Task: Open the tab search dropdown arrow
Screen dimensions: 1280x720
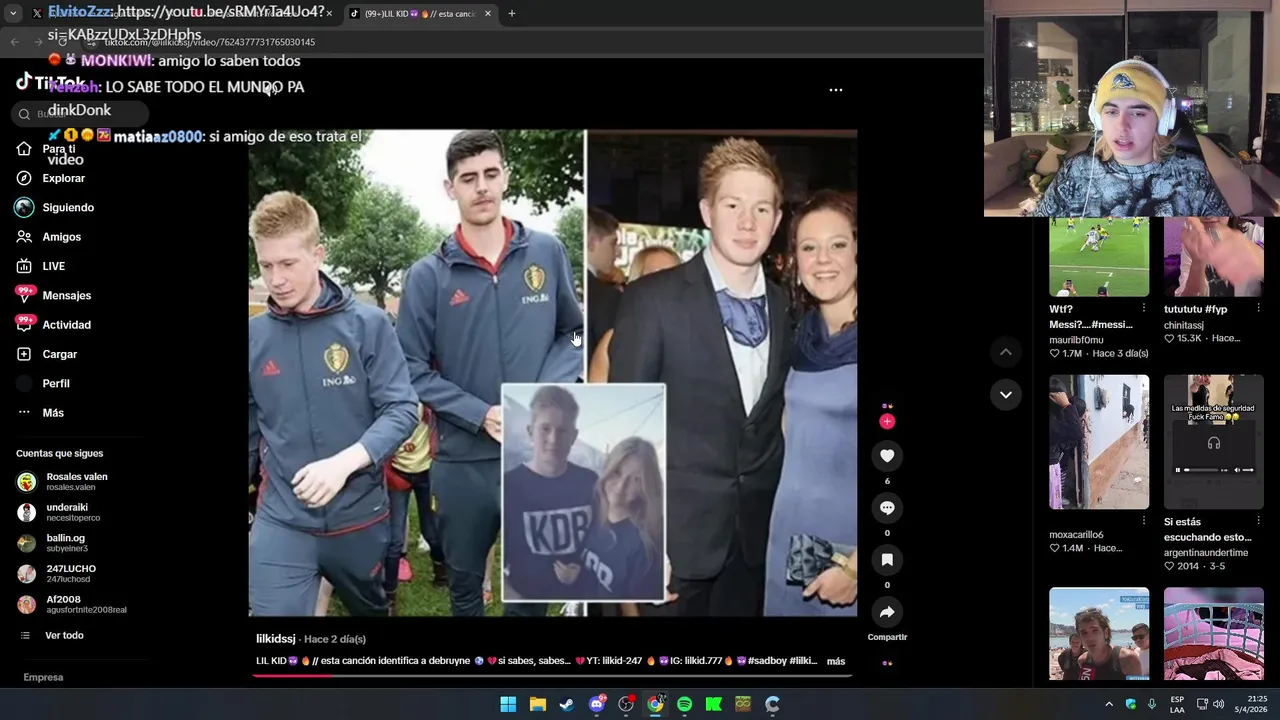Action: (12, 14)
